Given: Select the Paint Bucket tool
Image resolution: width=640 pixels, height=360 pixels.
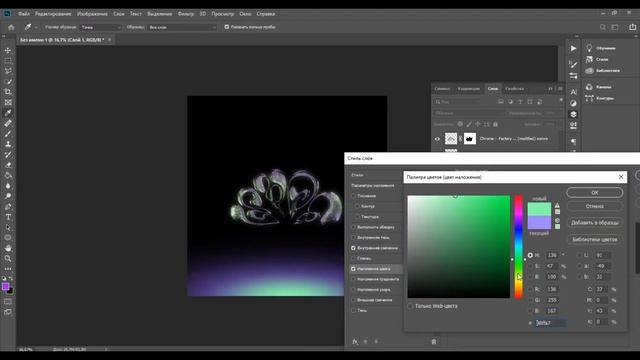Looking at the screenshot, I should [8, 176].
